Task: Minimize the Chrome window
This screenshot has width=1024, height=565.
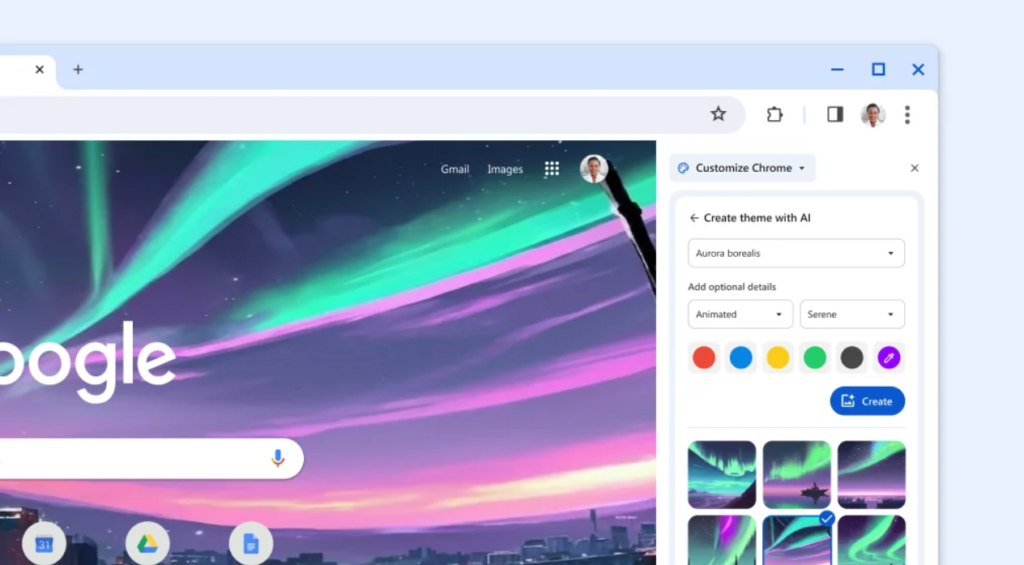Action: [x=837, y=69]
